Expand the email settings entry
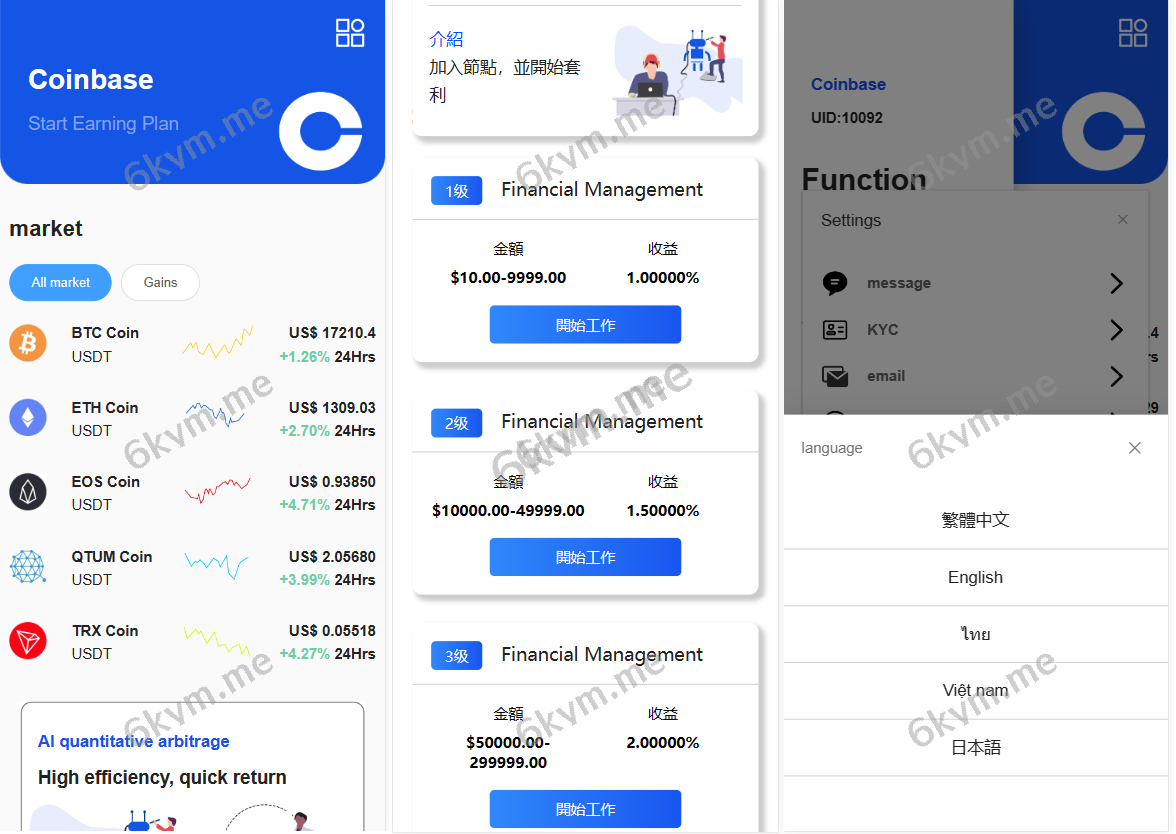This screenshot has width=1176, height=834. [x=1116, y=376]
